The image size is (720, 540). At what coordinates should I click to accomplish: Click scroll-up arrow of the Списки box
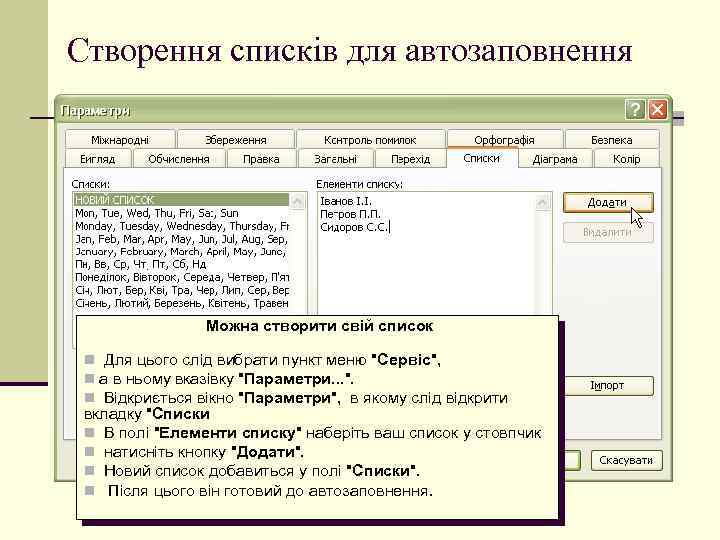tap(298, 201)
